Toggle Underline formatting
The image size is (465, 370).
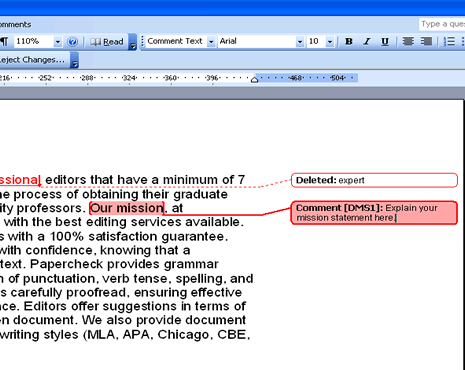385,41
